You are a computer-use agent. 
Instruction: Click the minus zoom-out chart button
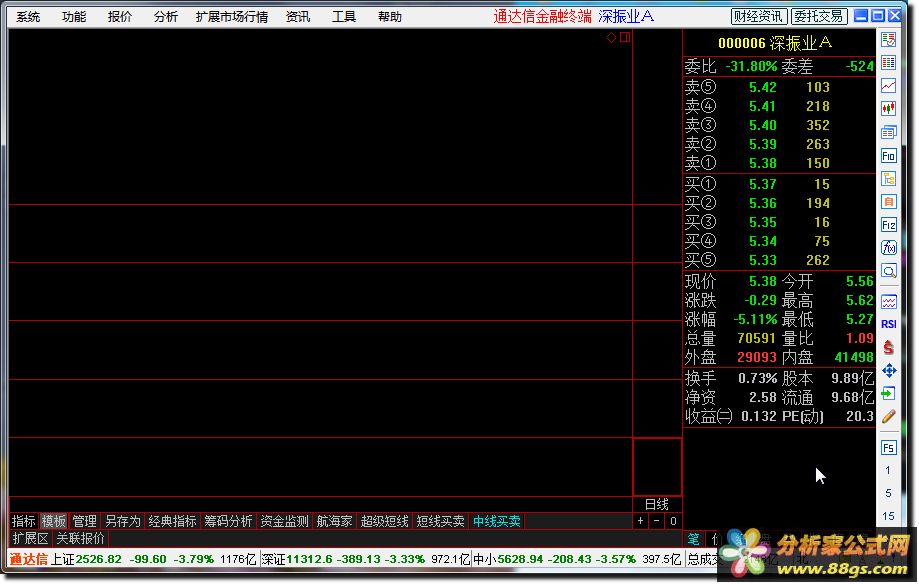point(656,521)
